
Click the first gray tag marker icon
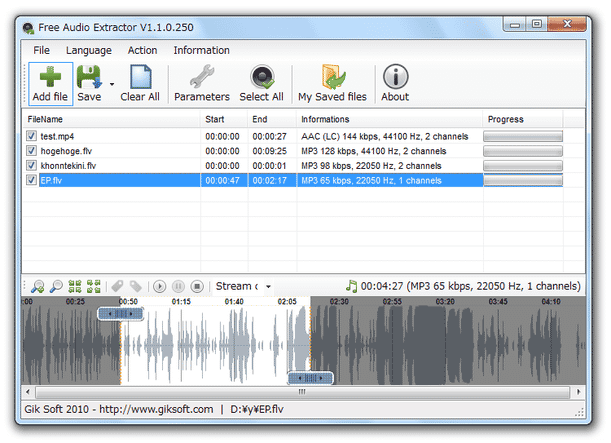pyautogui.click(x=117, y=286)
